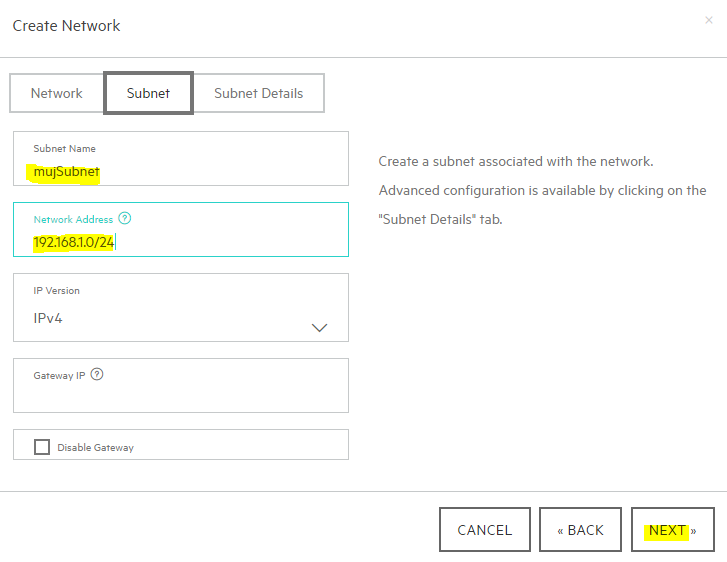Focus the Subnet Name field with mujSubnet
The height and width of the screenshot is (562, 727).
(181, 159)
